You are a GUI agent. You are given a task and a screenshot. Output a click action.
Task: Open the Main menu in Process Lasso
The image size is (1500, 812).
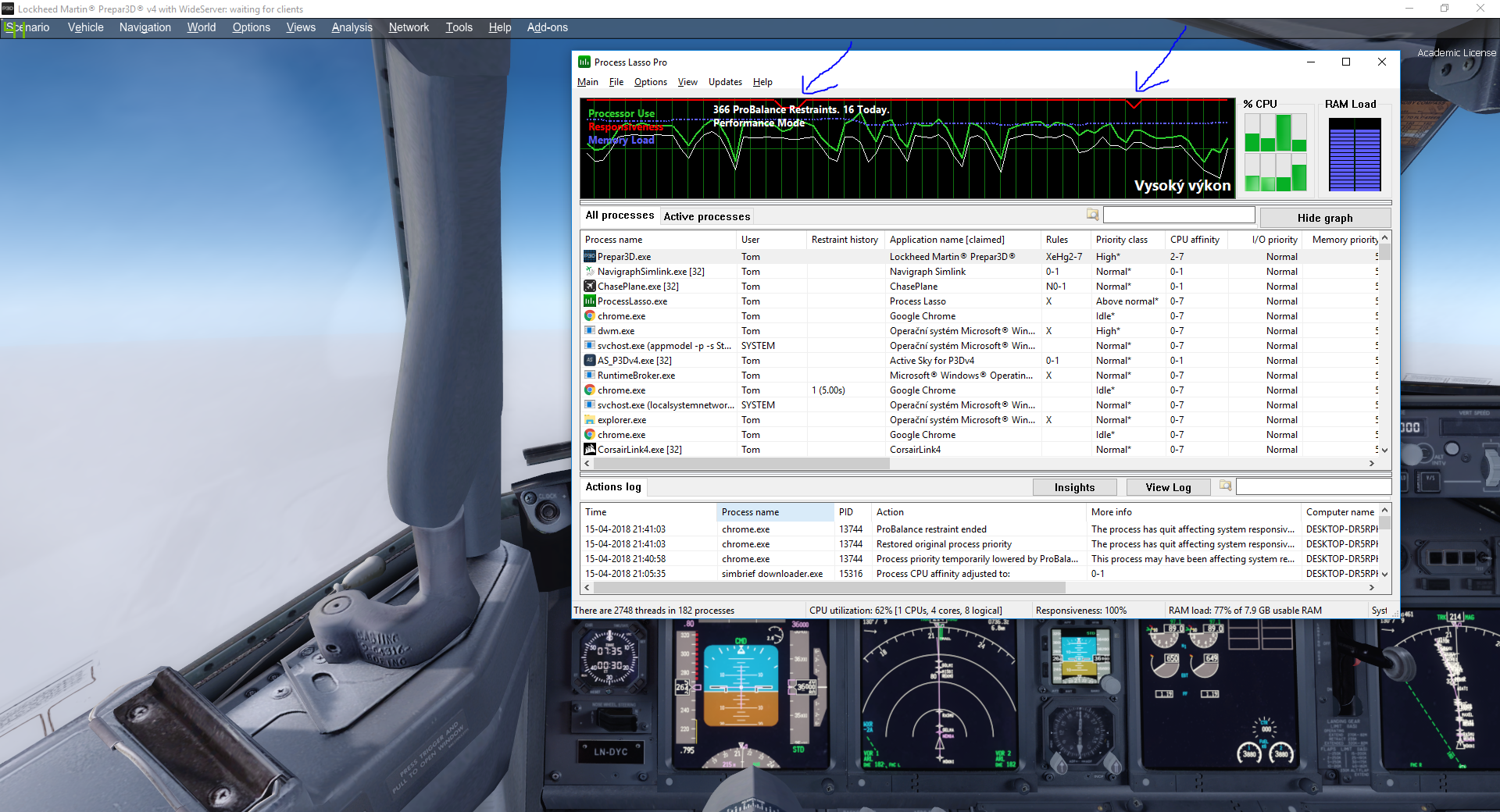587,82
